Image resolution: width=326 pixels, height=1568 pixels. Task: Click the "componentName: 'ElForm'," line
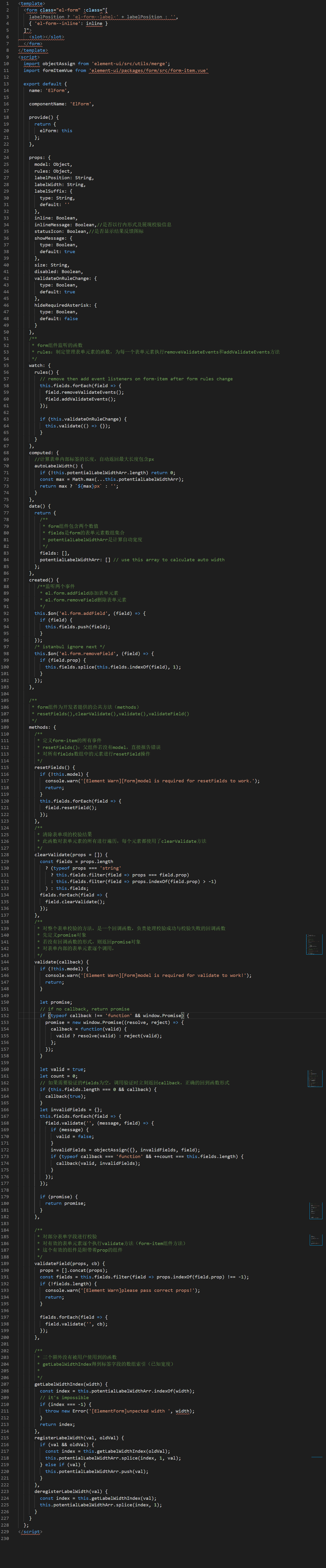point(61,104)
